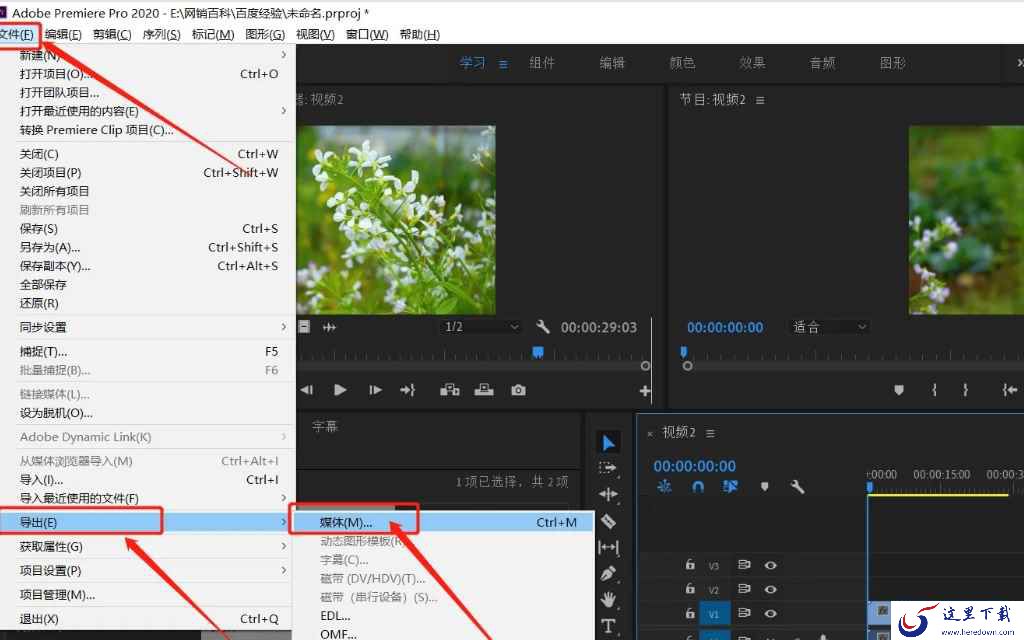Select the Ripple Edit tool
Viewport: 1024px width, 640px height.
608,494
